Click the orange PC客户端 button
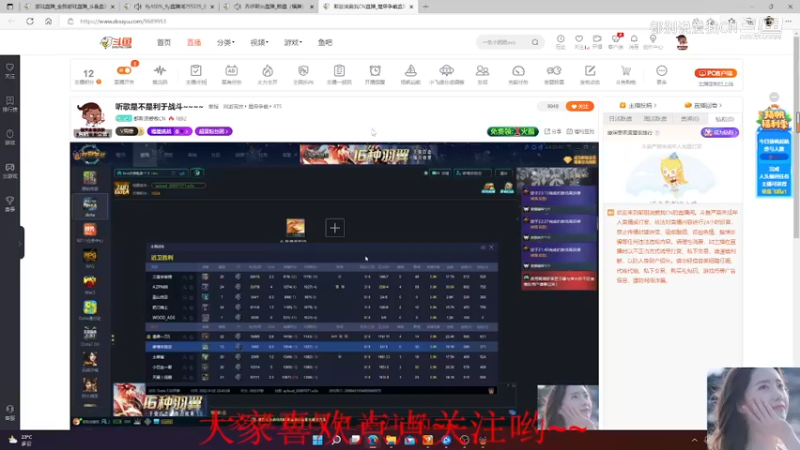 pos(715,73)
